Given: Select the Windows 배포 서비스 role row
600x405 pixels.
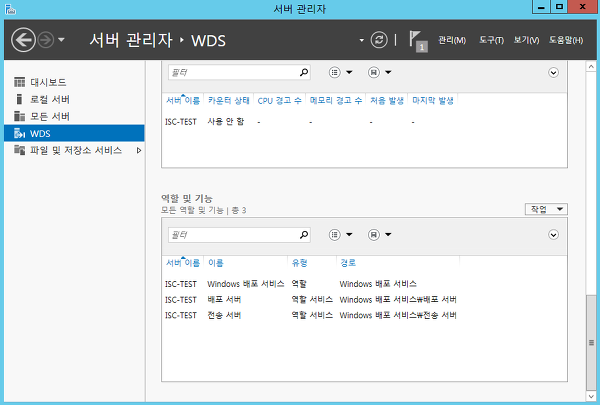Looking at the screenshot, I should coord(364,284).
